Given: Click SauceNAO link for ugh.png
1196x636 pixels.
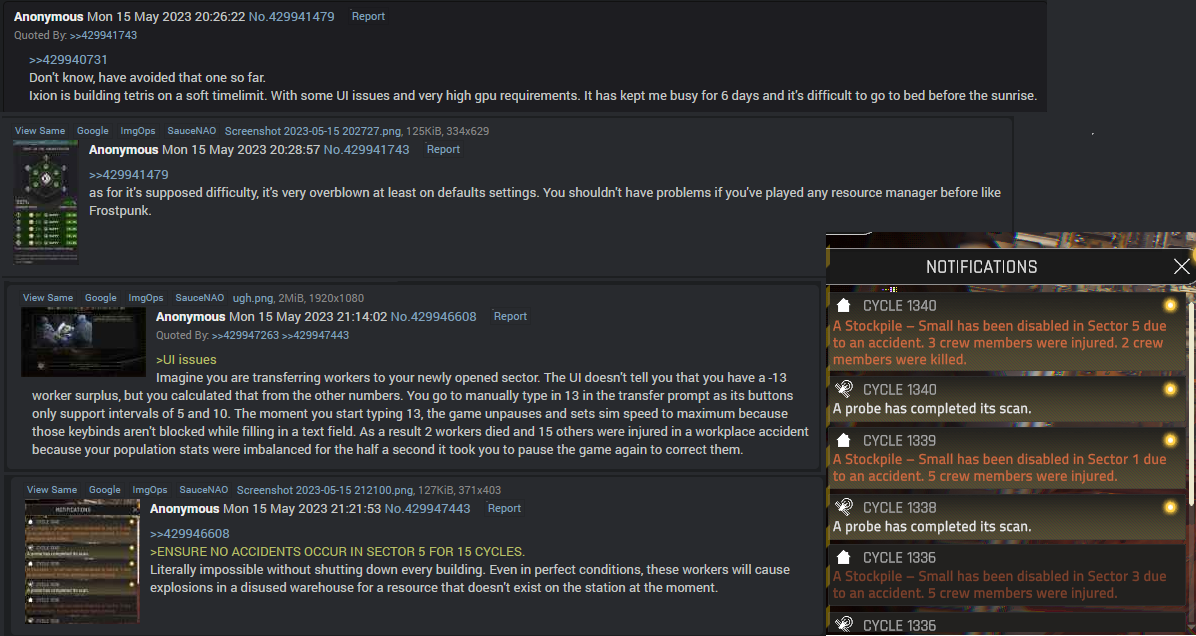Looking at the screenshot, I should (200, 297).
